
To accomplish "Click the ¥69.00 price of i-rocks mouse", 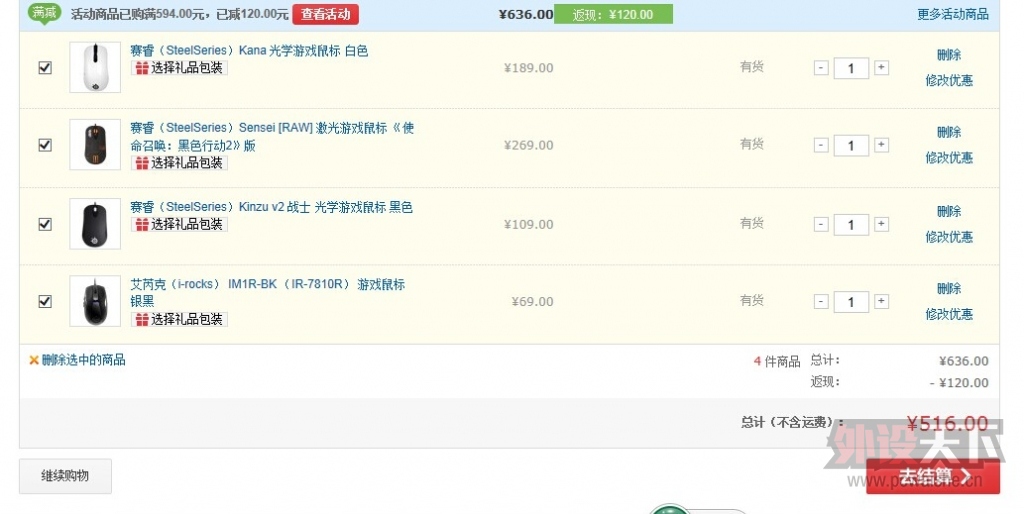I will pyautogui.click(x=532, y=302).
